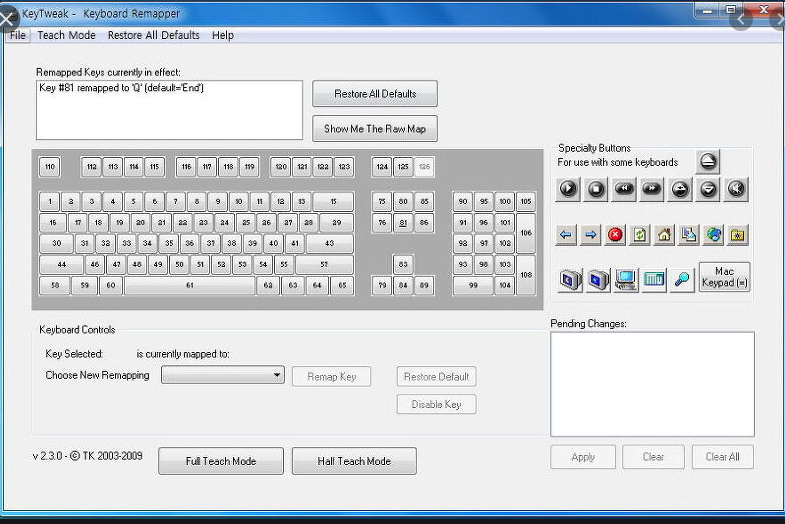Click the Apply button

[583, 456]
